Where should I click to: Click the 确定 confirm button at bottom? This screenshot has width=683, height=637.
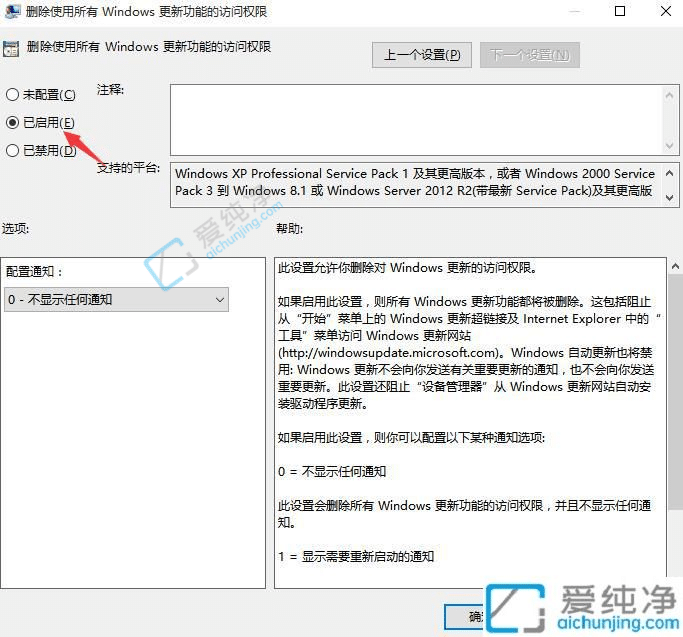click(465, 617)
